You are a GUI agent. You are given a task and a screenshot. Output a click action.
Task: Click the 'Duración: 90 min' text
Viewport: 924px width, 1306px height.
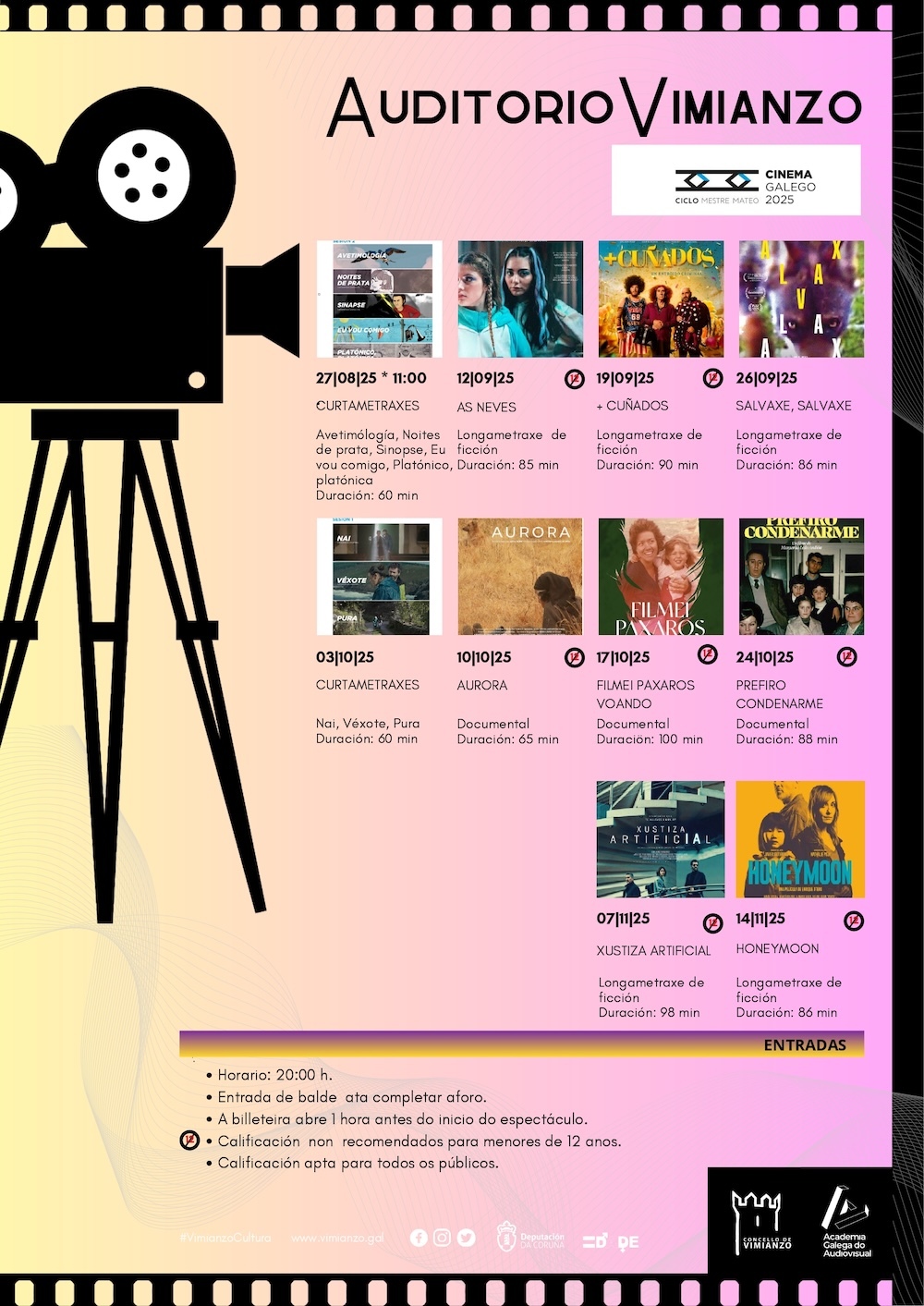coord(647,465)
